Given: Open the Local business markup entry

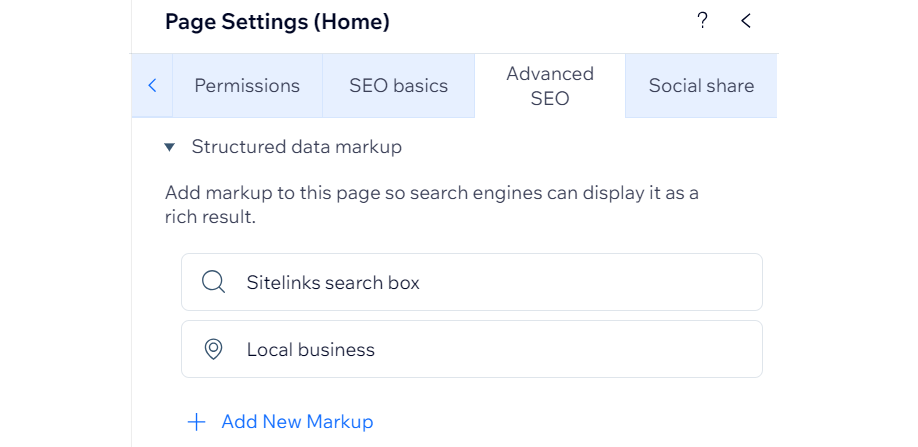Looking at the screenshot, I should 472,349.
